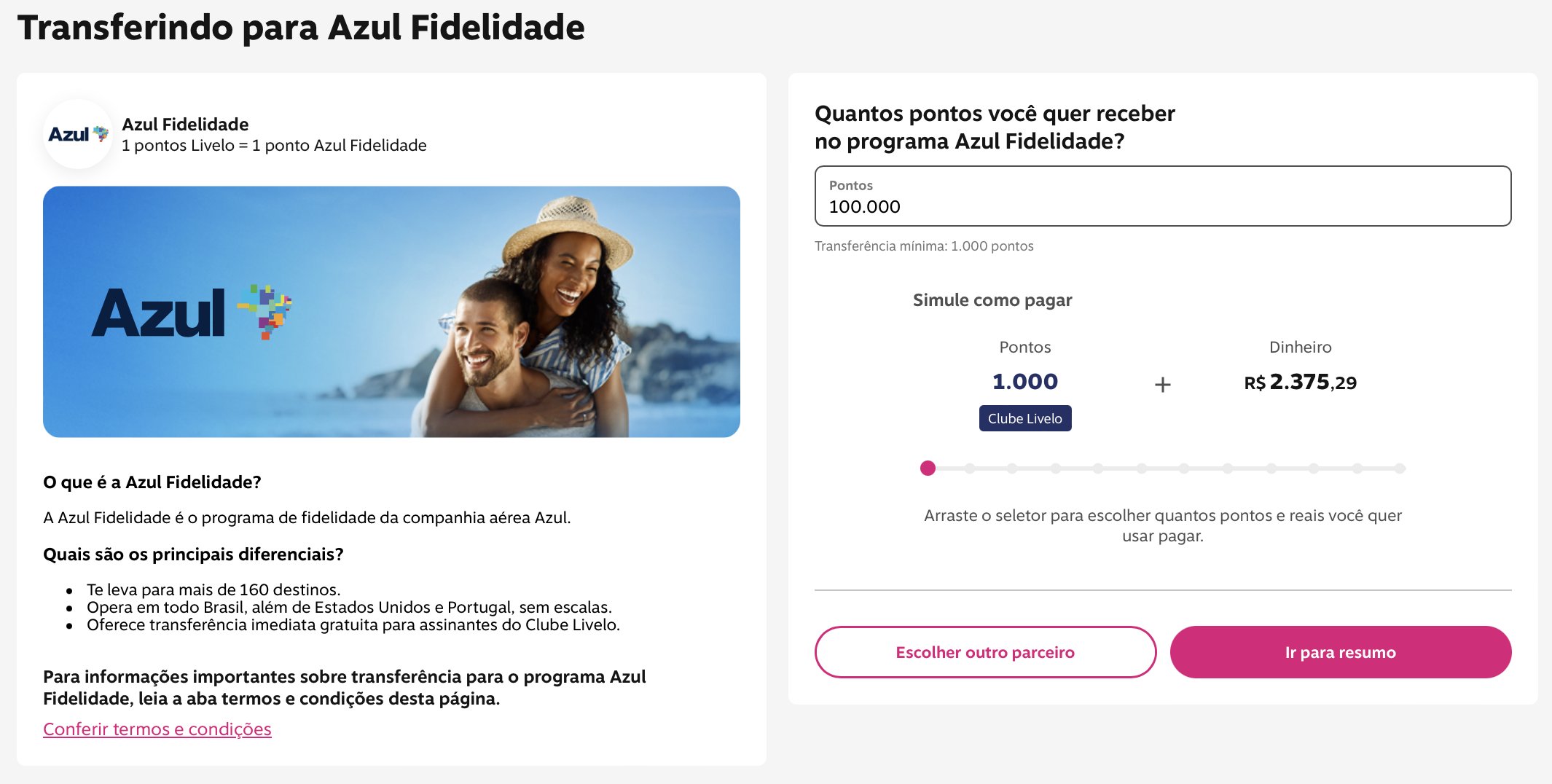Viewport: 1552px width, 784px height.
Task: Click the pink slider handle
Action: click(x=928, y=469)
